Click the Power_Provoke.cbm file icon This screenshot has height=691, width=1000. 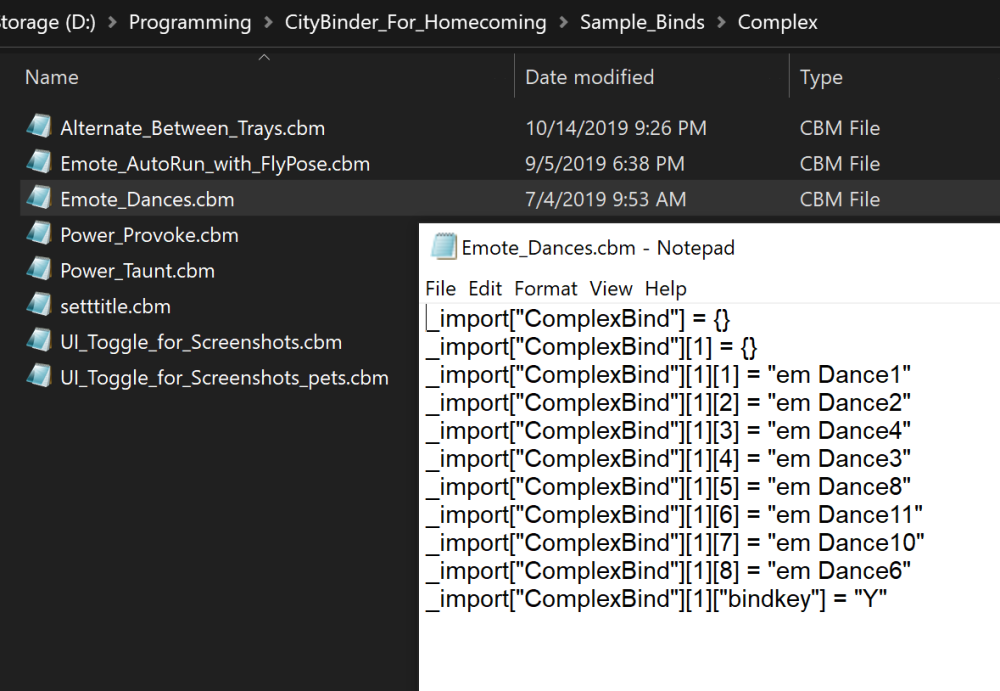tap(39, 235)
